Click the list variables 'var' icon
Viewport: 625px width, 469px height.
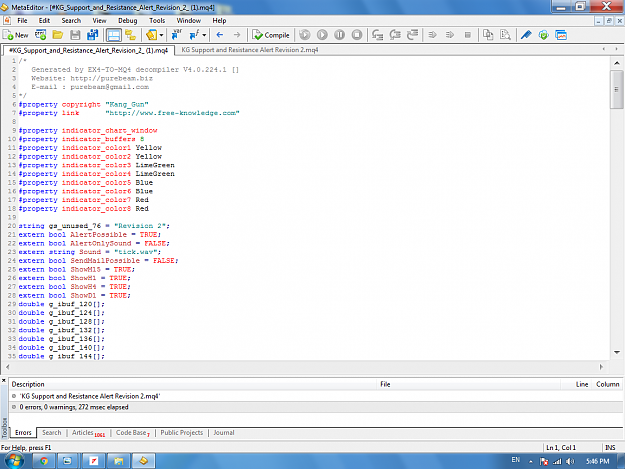[176, 35]
